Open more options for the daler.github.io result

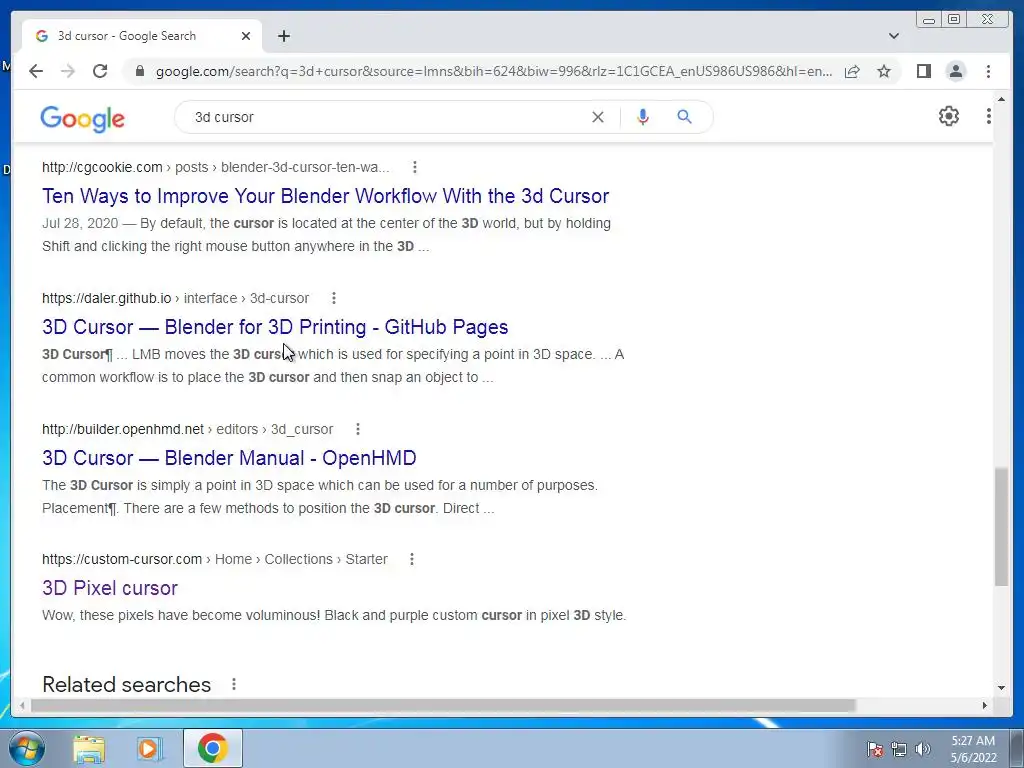pos(334,298)
